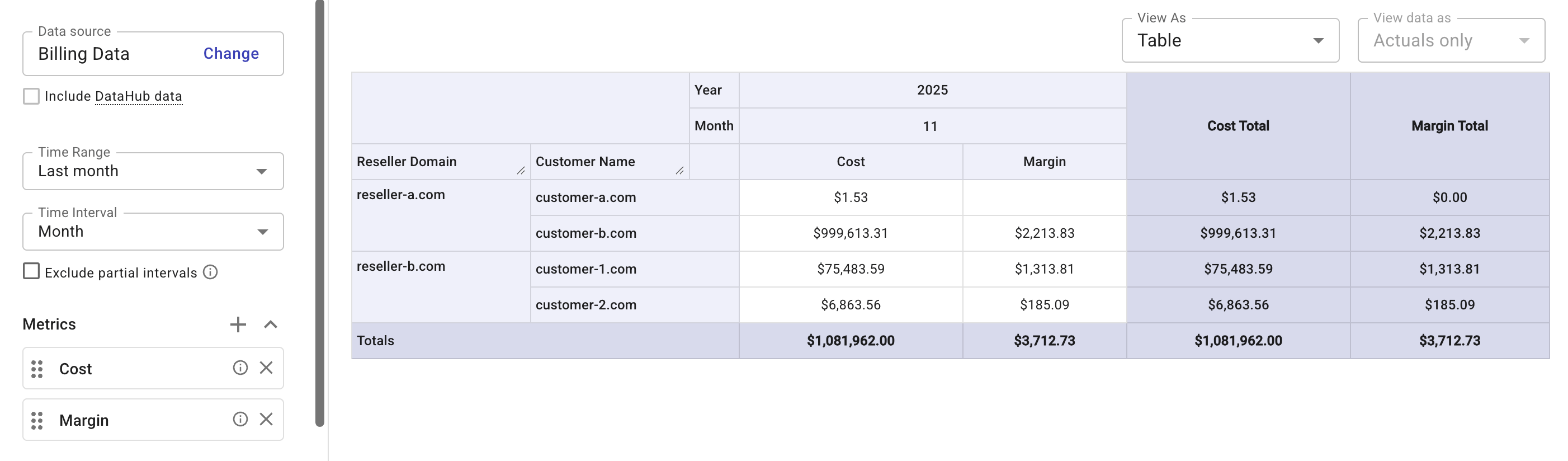Viewport: 1568px width, 461px height.
Task: Grab the Margin metric drag handle
Action: (x=37, y=421)
